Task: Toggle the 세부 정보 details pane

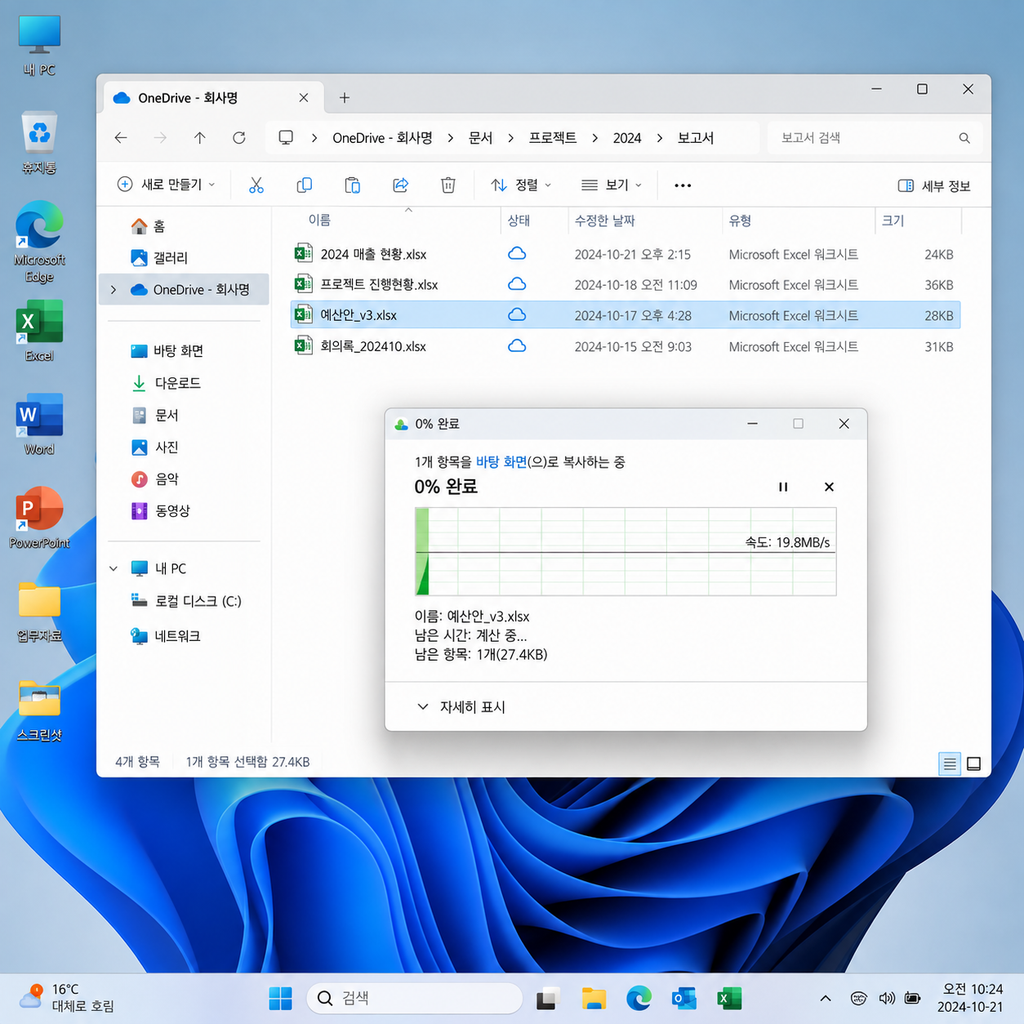Action: tap(934, 185)
